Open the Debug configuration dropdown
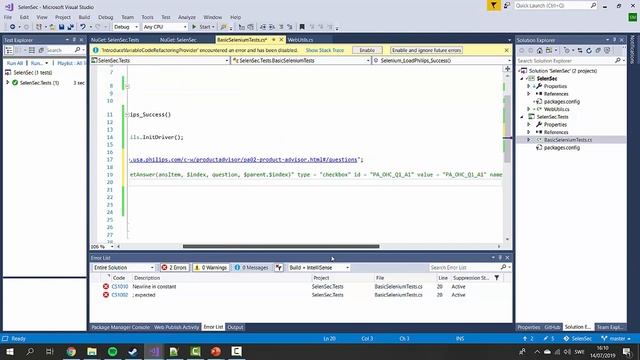This screenshot has width=640, height=360. point(126,27)
